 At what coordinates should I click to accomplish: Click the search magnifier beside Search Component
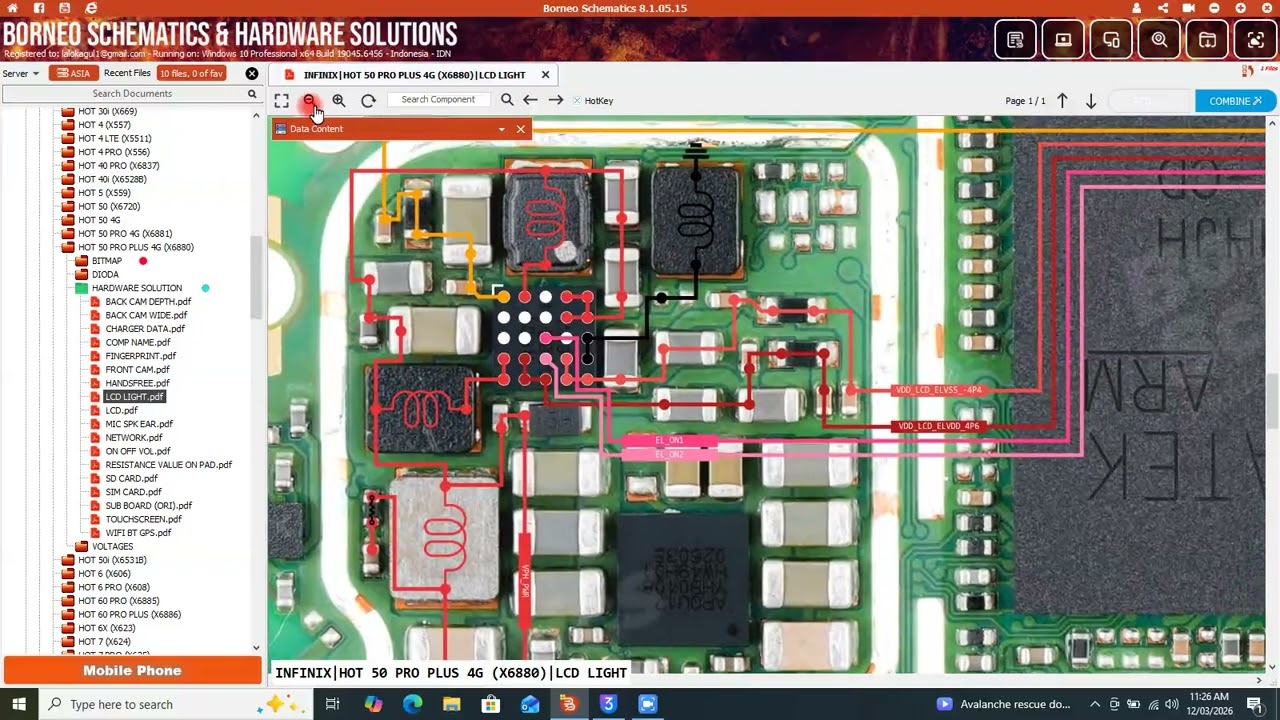coord(507,100)
